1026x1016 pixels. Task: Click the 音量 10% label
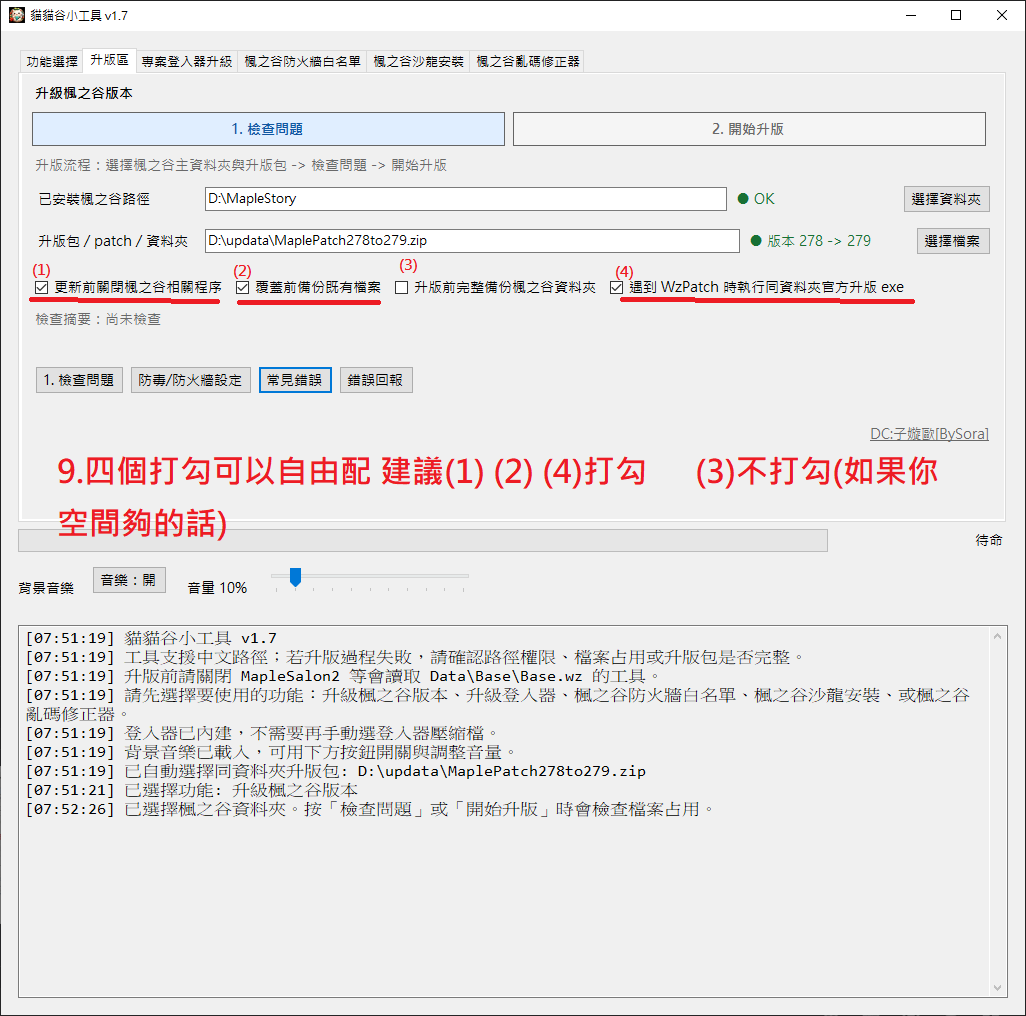[217, 588]
